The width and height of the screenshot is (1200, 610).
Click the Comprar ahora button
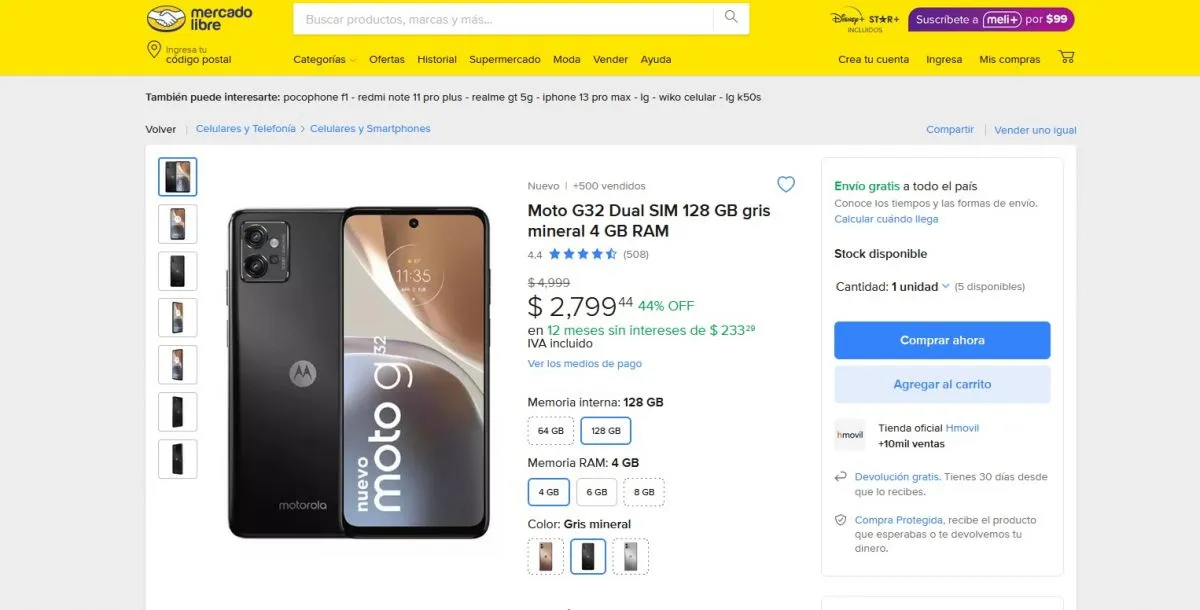pos(942,340)
